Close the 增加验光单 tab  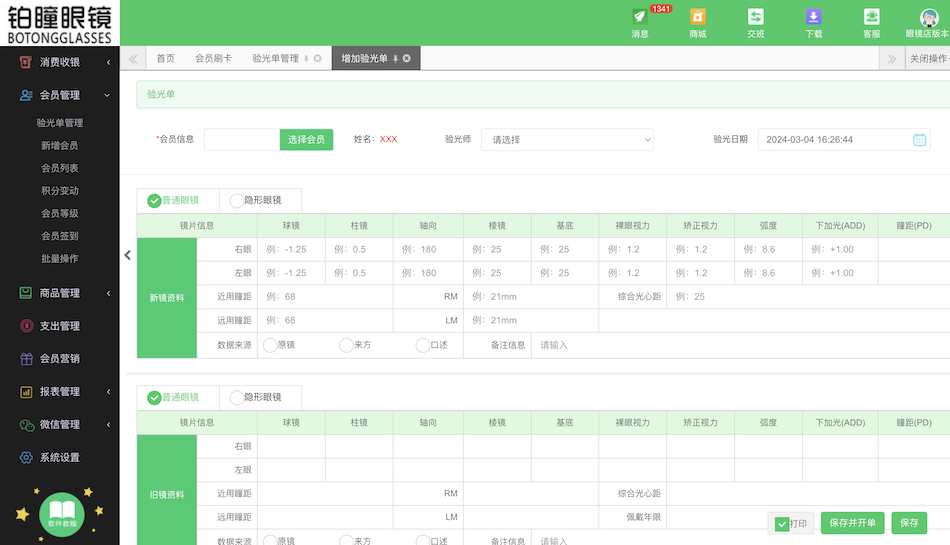(x=406, y=59)
